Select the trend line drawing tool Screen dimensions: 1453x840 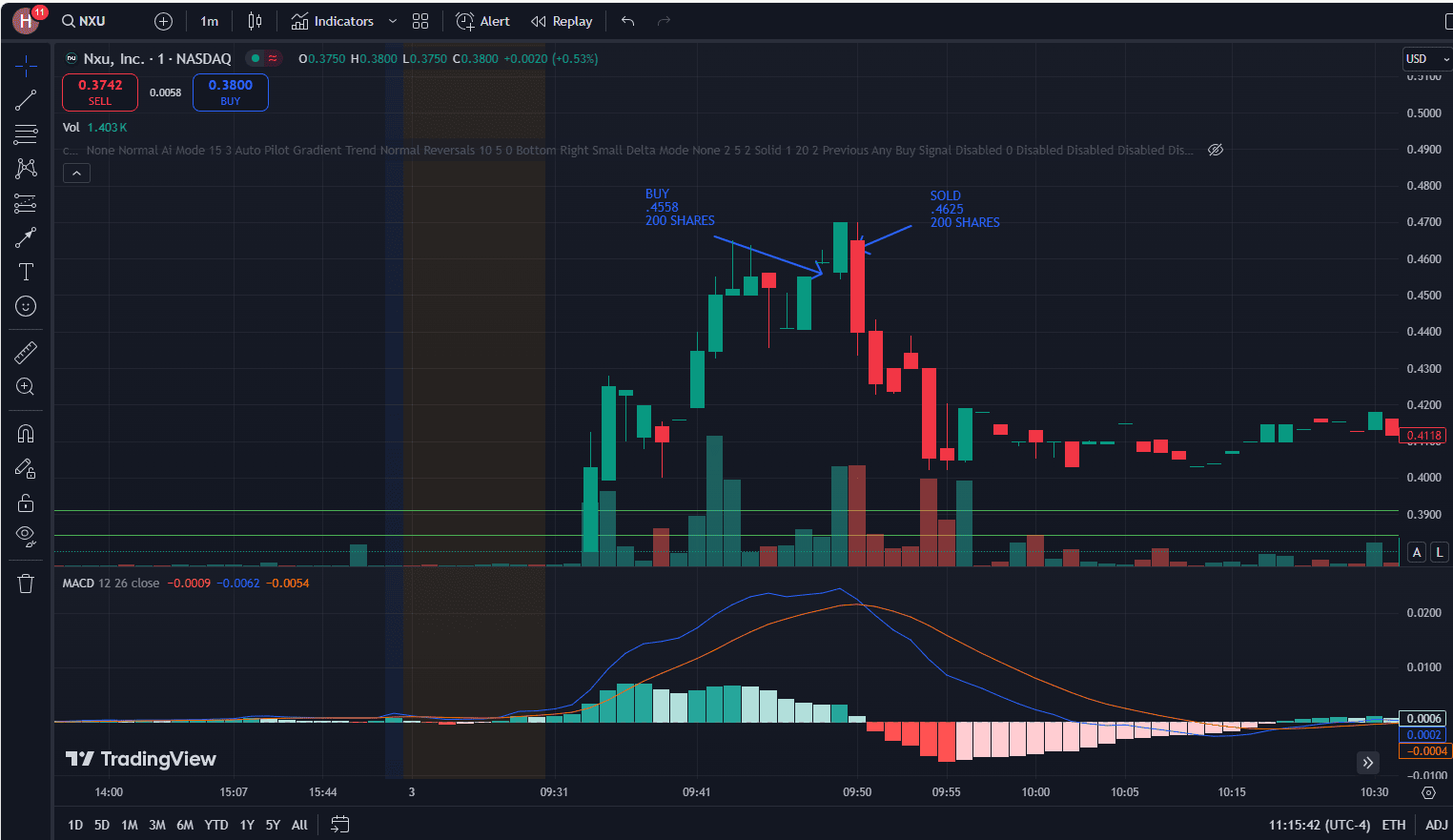[x=25, y=99]
